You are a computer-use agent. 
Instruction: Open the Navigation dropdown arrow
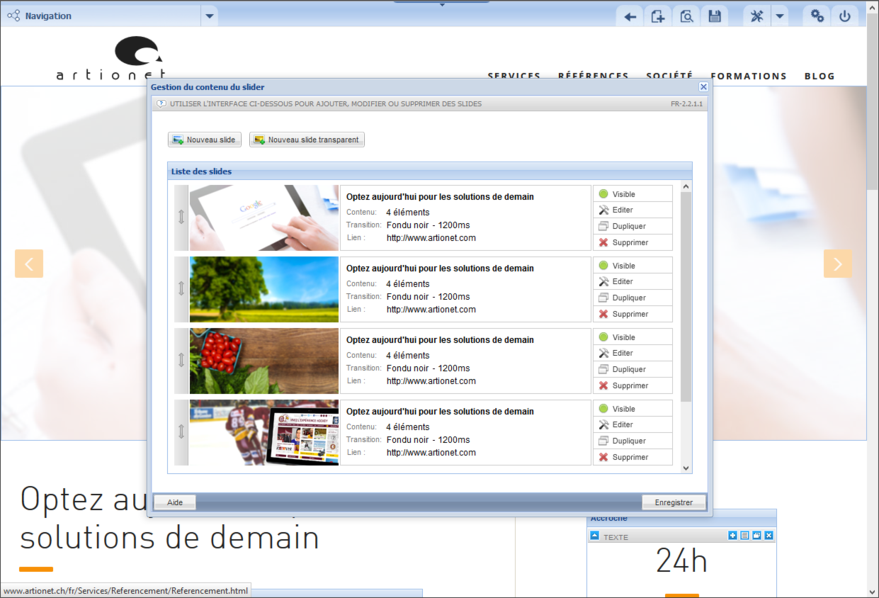pos(209,16)
